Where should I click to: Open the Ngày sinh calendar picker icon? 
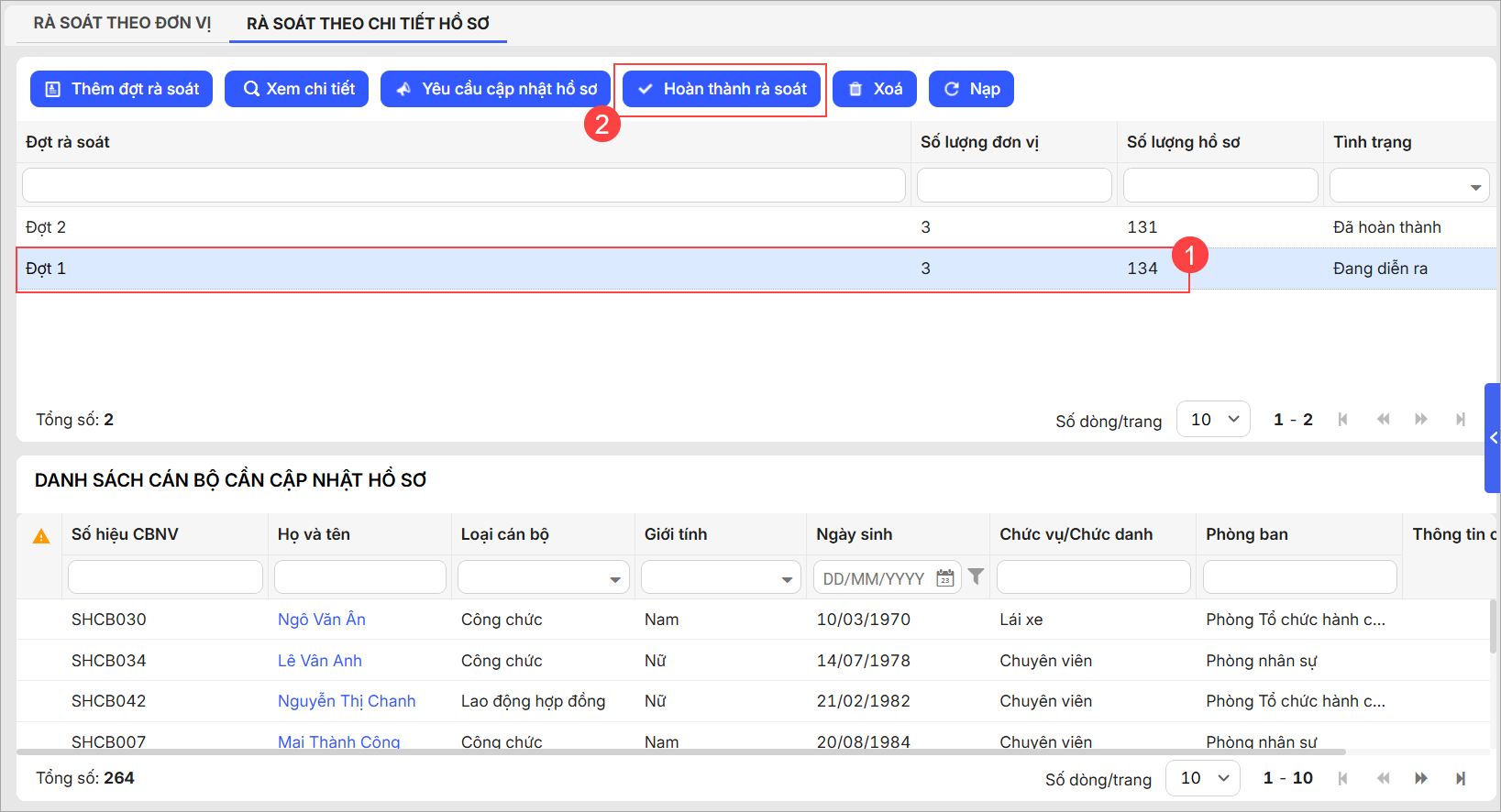pos(944,578)
